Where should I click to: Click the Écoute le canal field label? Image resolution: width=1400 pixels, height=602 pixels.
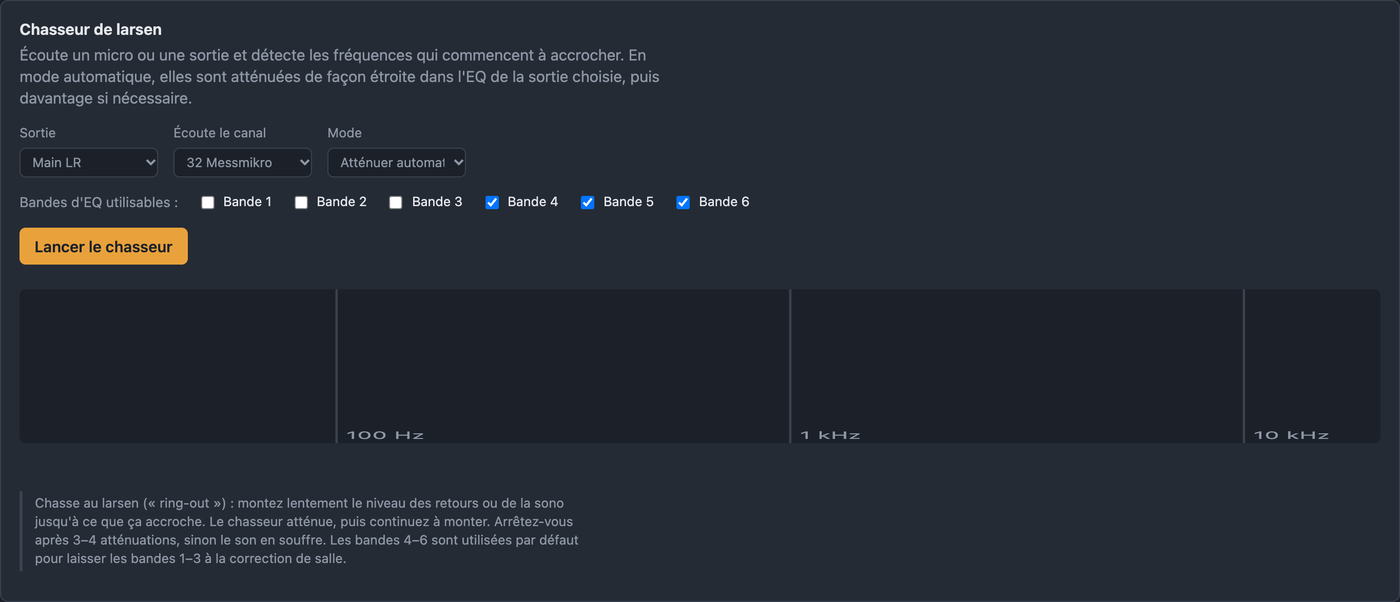(220, 133)
